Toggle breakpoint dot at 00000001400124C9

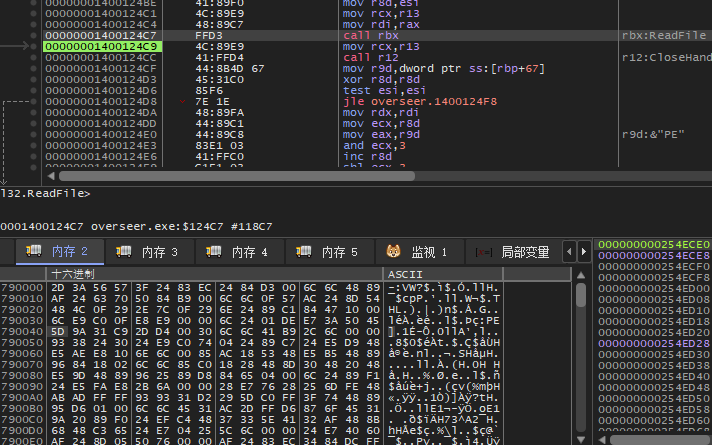[33, 46]
